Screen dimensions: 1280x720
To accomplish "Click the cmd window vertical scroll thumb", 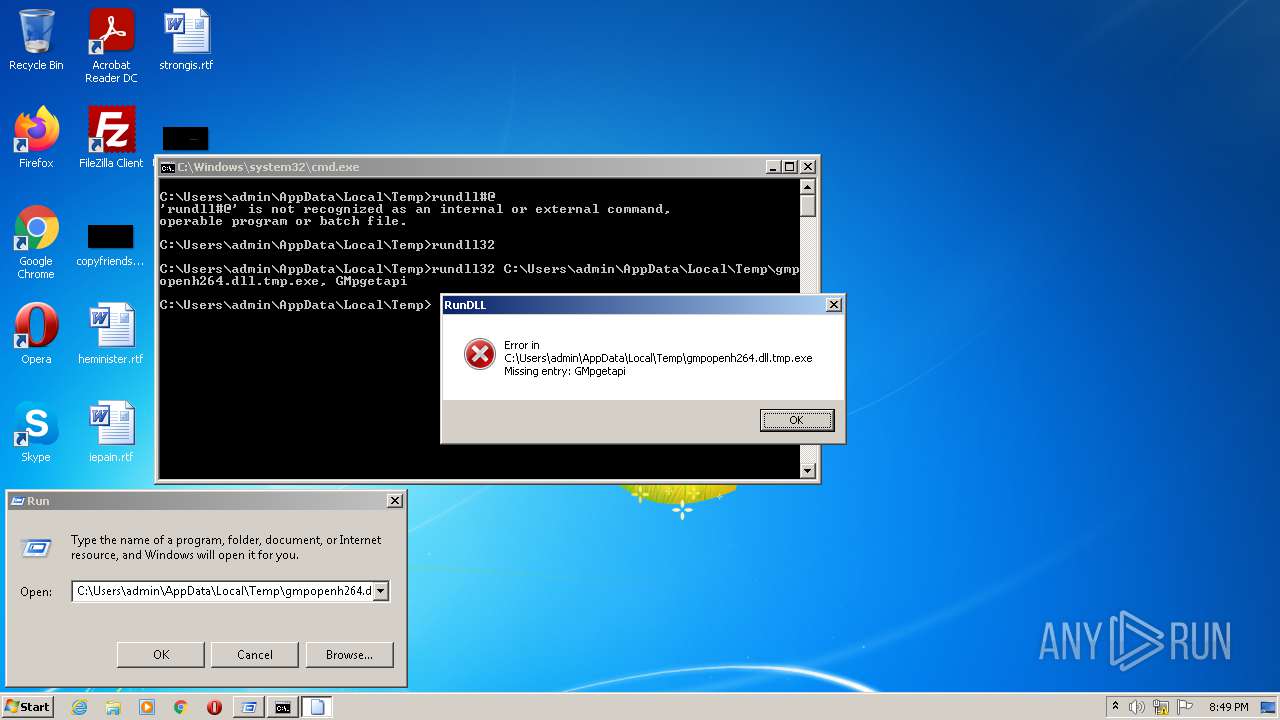I will [808, 206].
